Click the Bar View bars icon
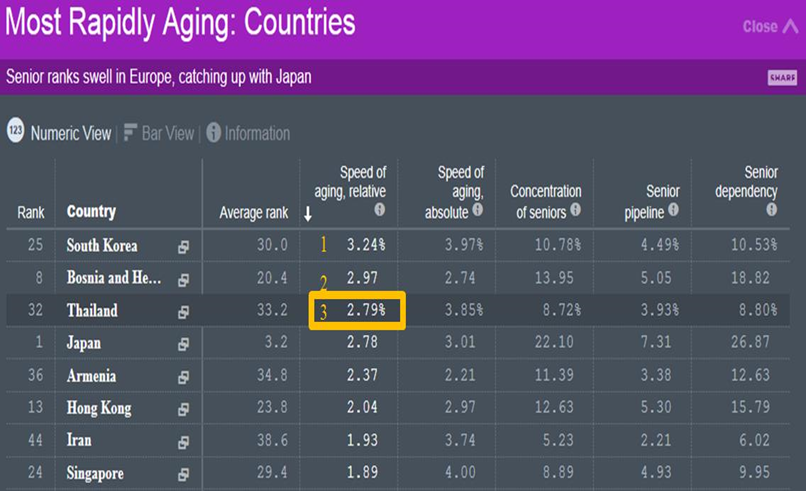806x491 pixels. point(130,132)
